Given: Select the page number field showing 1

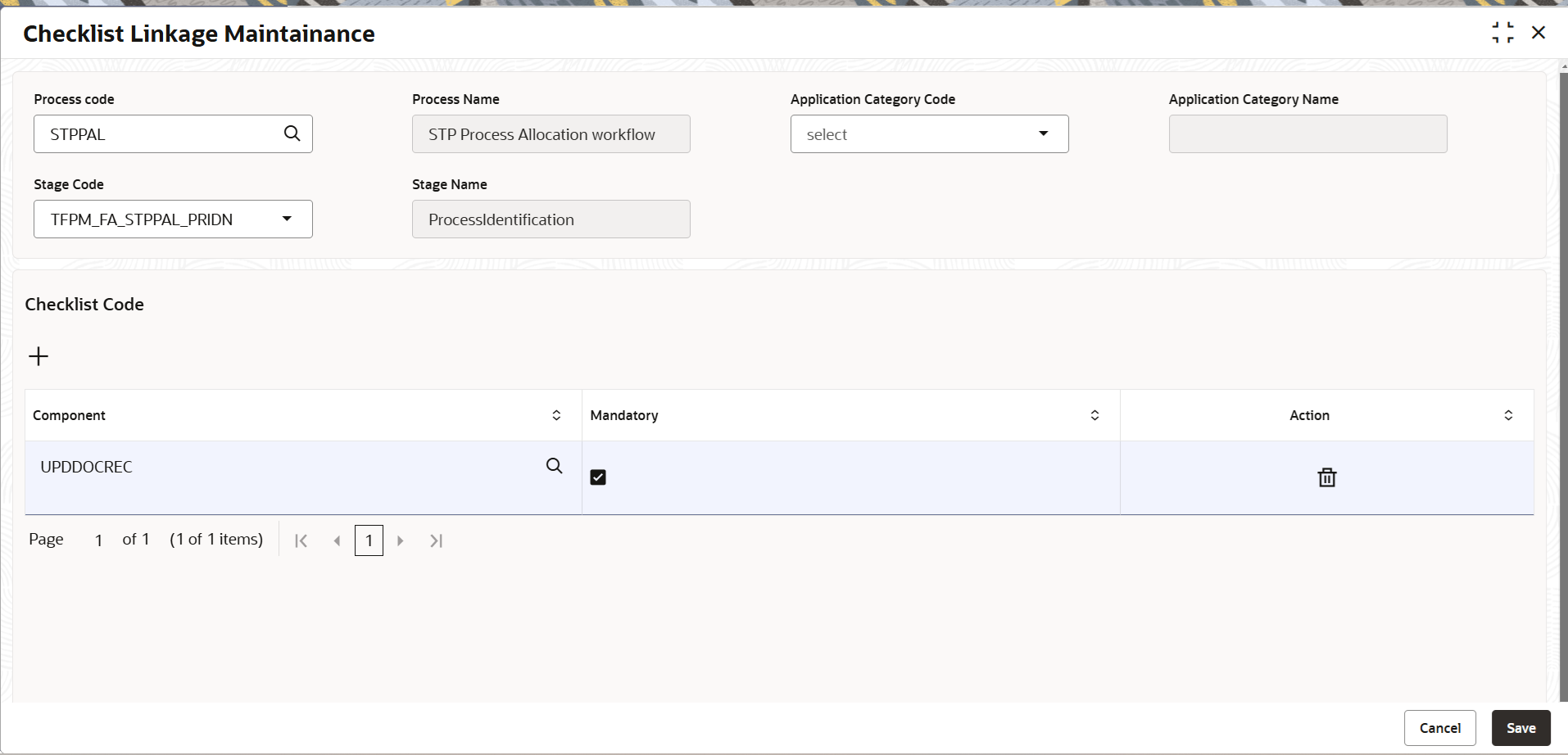Looking at the screenshot, I should tap(369, 540).
